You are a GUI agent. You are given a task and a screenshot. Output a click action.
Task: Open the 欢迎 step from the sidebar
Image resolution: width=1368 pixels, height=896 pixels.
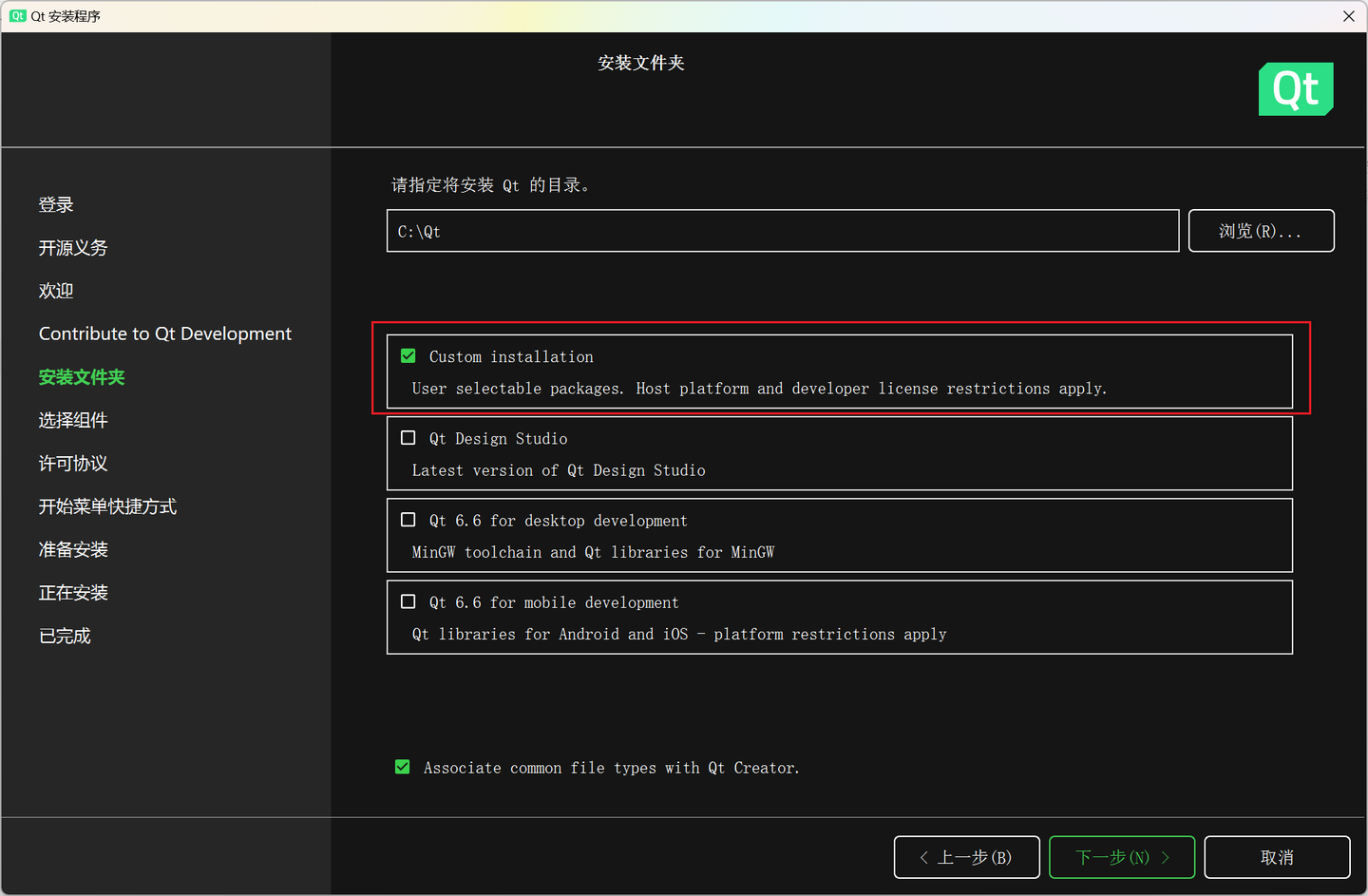coord(55,290)
